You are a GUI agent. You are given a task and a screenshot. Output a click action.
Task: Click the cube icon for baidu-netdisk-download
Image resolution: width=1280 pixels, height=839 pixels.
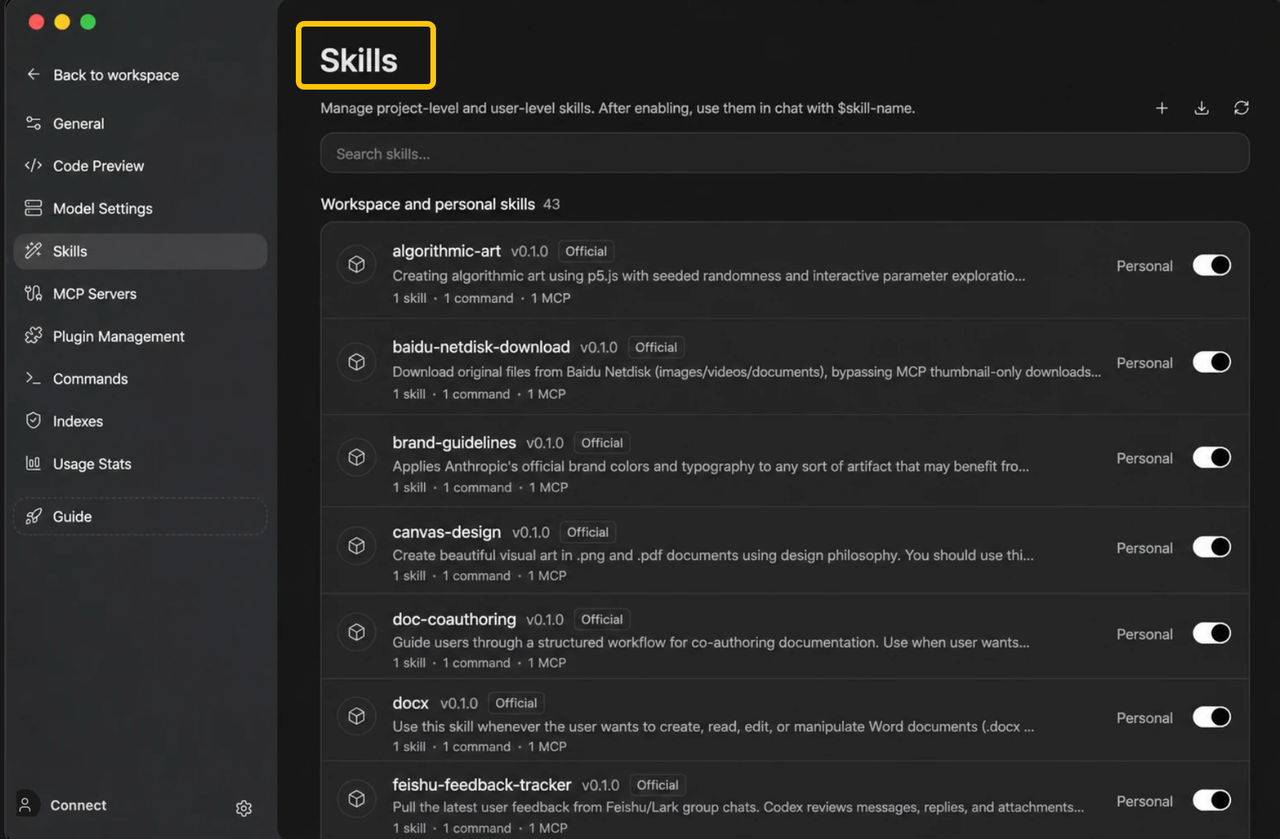point(356,362)
